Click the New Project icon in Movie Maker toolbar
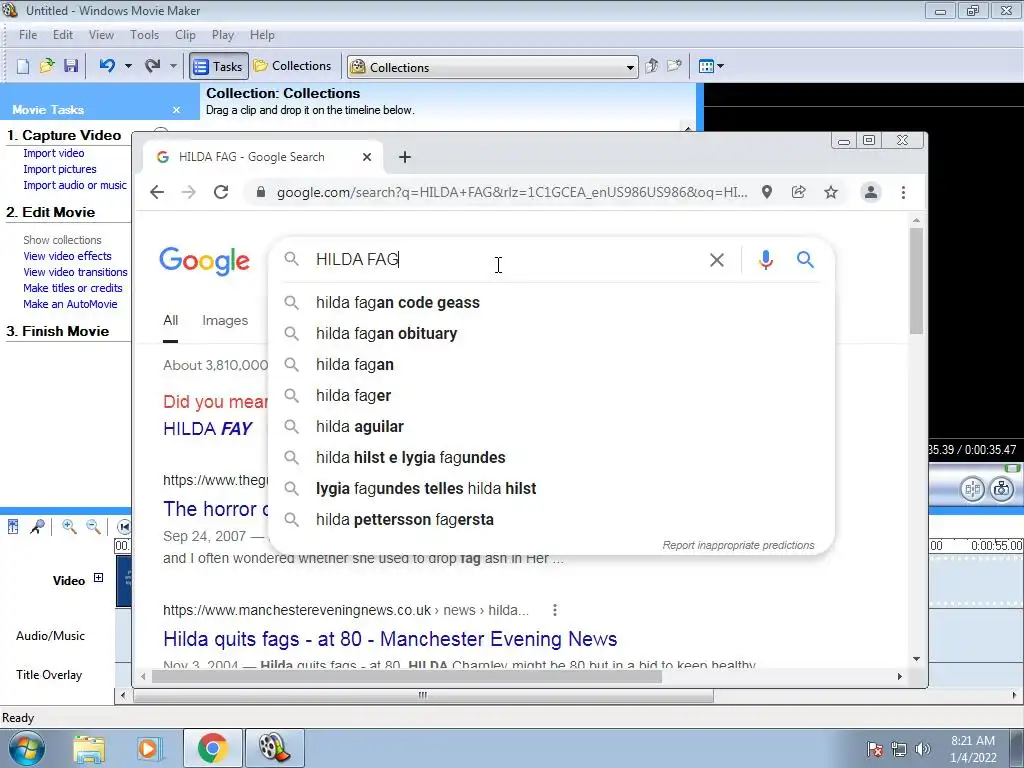The height and width of the screenshot is (768, 1024). (x=23, y=66)
